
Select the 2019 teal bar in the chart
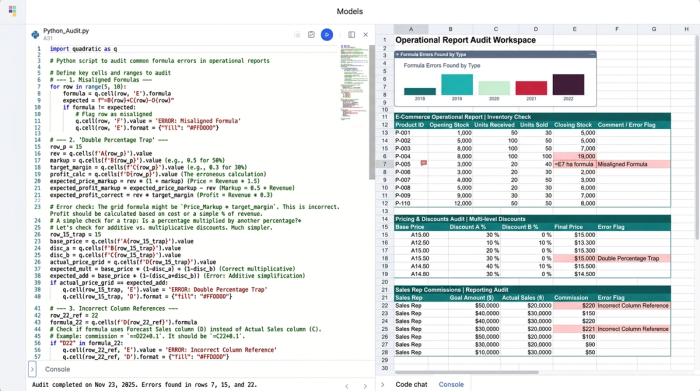tap(457, 84)
